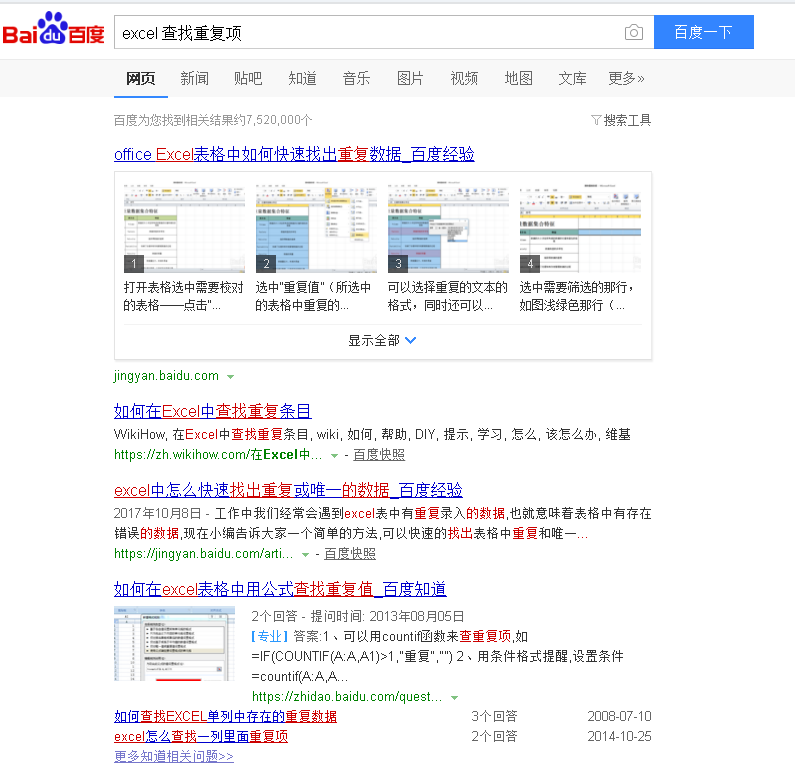795x781 pixels.
Task: Switch to the 网页 tab
Action: point(140,79)
